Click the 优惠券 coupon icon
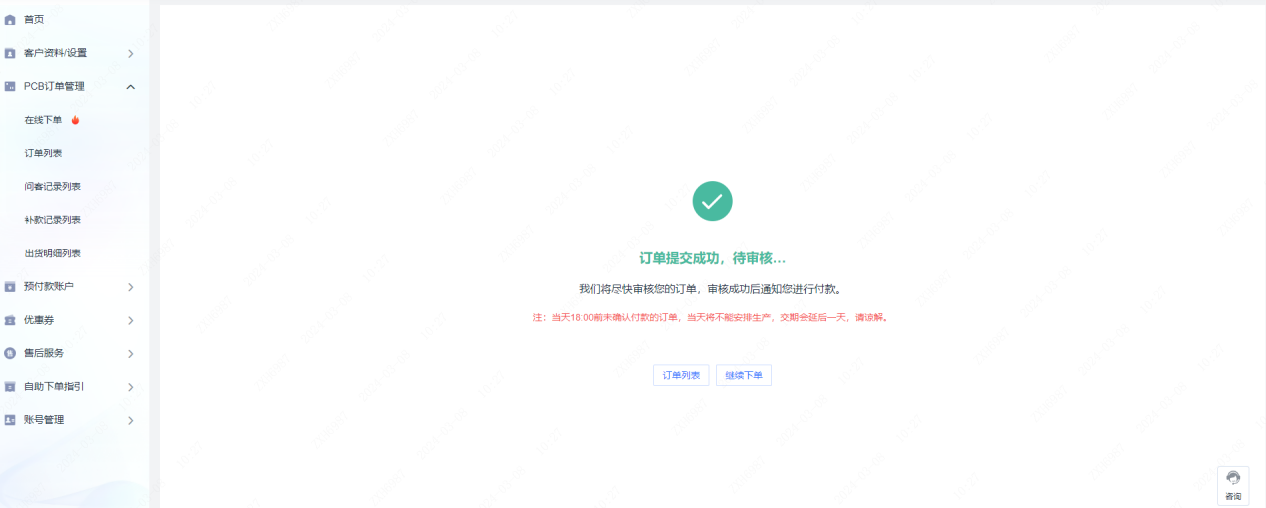The image size is (1266, 508). coord(10,320)
